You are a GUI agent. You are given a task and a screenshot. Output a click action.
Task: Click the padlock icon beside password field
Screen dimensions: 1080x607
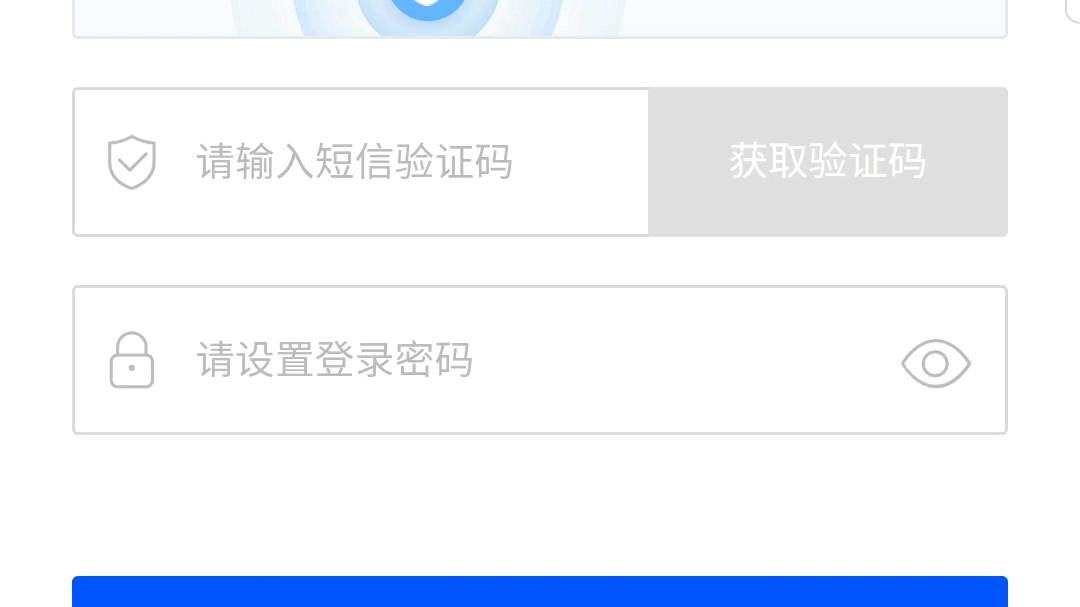coord(132,360)
